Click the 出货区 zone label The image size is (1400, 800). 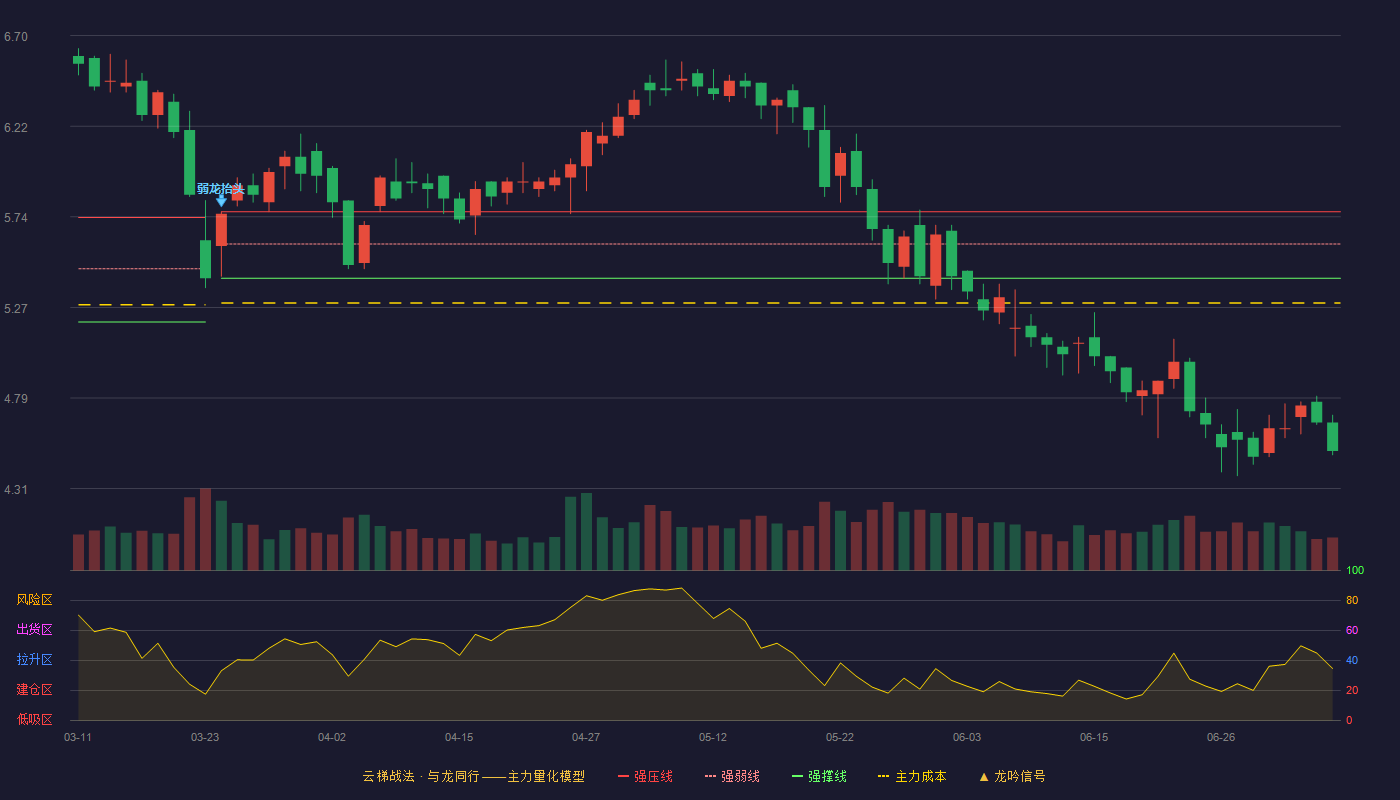point(34,630)
